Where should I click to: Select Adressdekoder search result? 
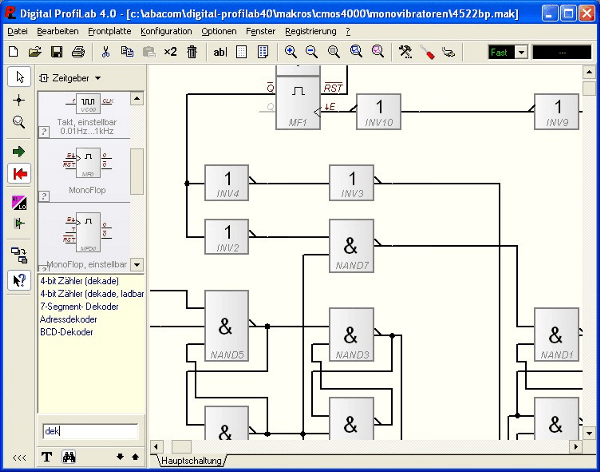[68, 319]
